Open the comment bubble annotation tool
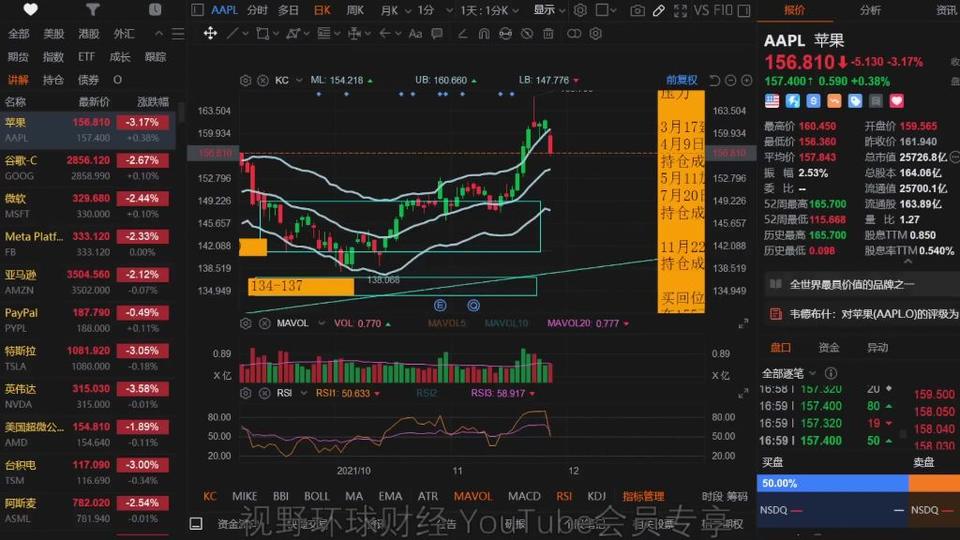Image resolution: width=960 pixels, height=540 pixels. click(x=437, y=34)
